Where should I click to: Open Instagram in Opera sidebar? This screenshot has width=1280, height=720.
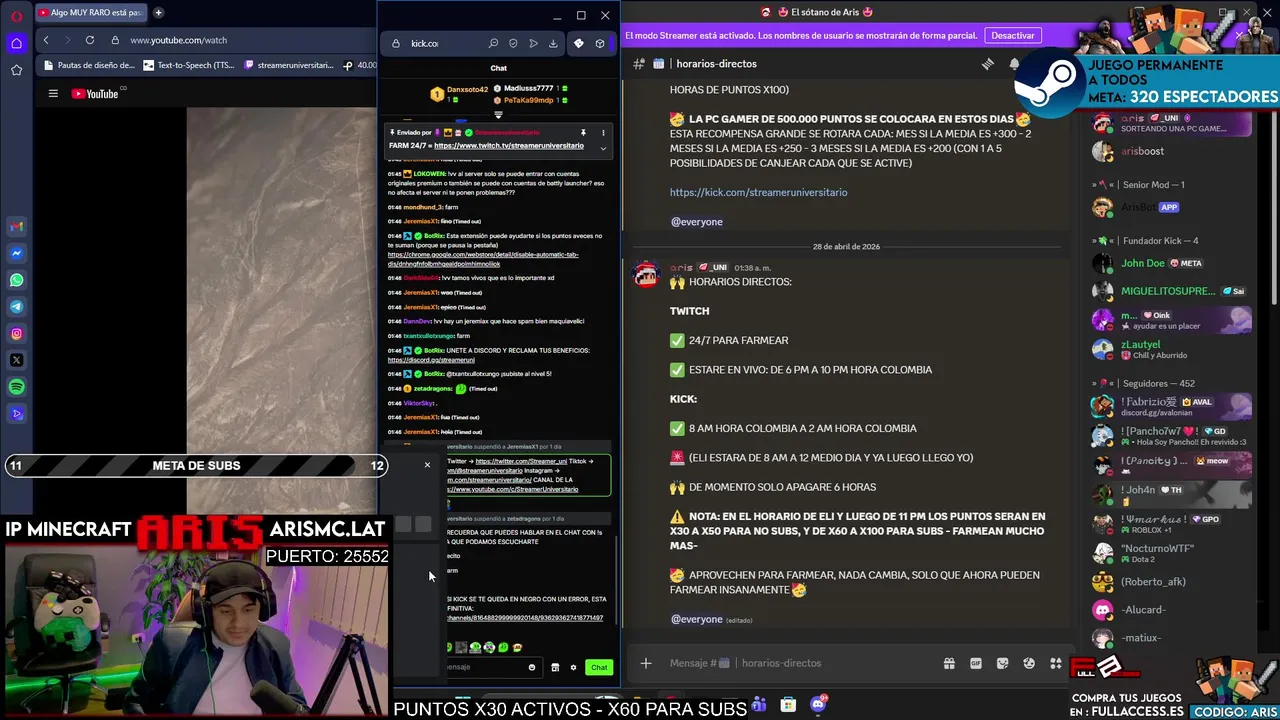click(x=17, y=334)
